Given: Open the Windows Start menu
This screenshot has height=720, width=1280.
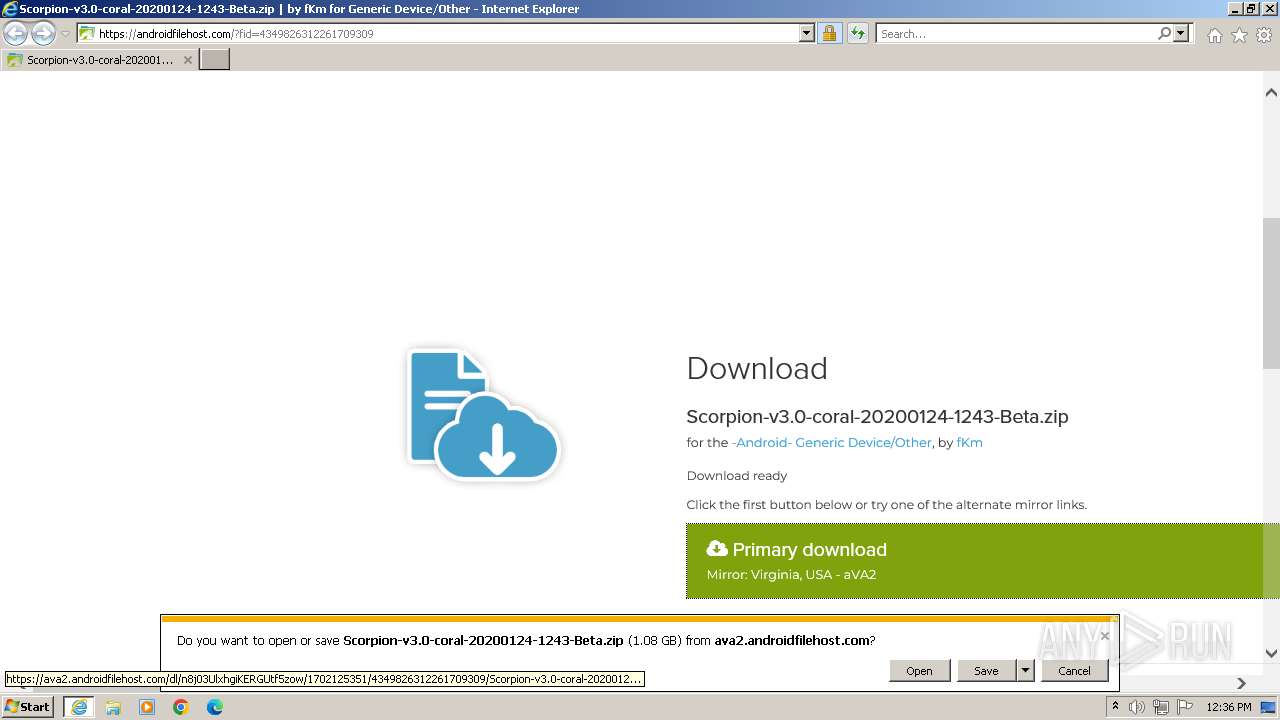Looking at the screenshot, I should [x=28, y=706].
